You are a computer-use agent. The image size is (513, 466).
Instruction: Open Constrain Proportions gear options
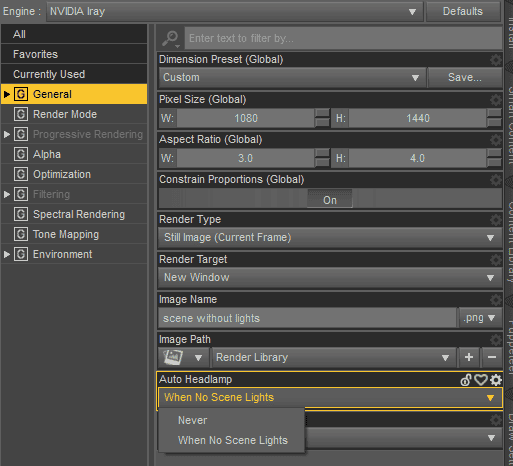(496, 180)
